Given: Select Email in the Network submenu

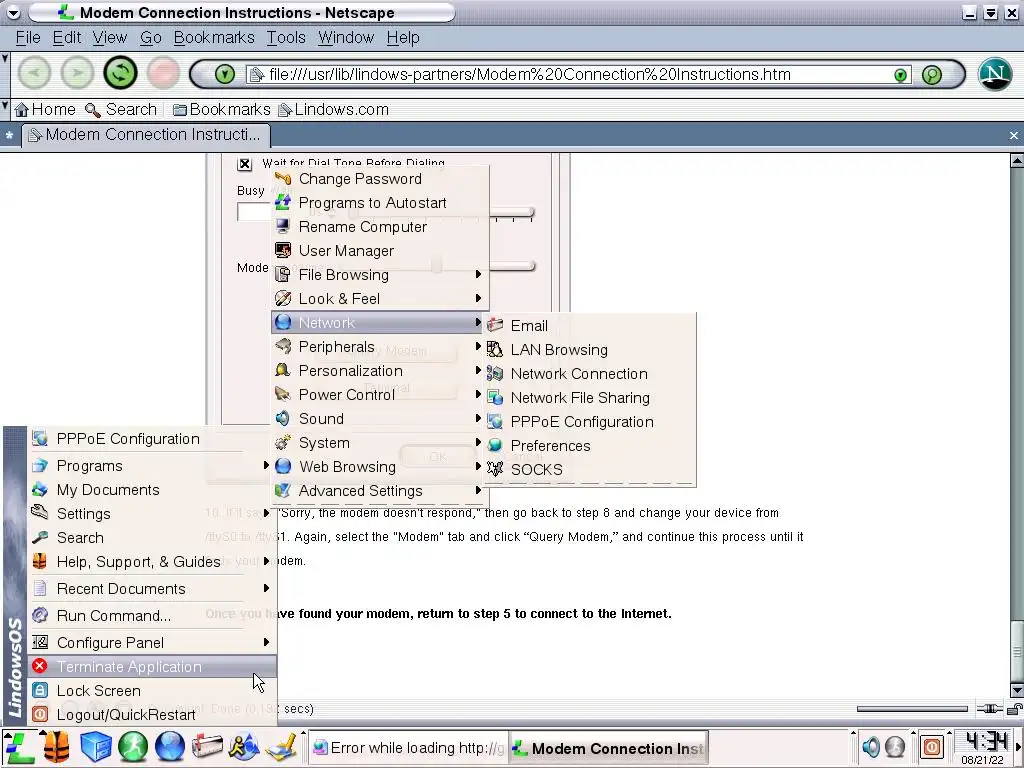Looking at the screenshot, I should pyautogui.click(x=590, y=326).
